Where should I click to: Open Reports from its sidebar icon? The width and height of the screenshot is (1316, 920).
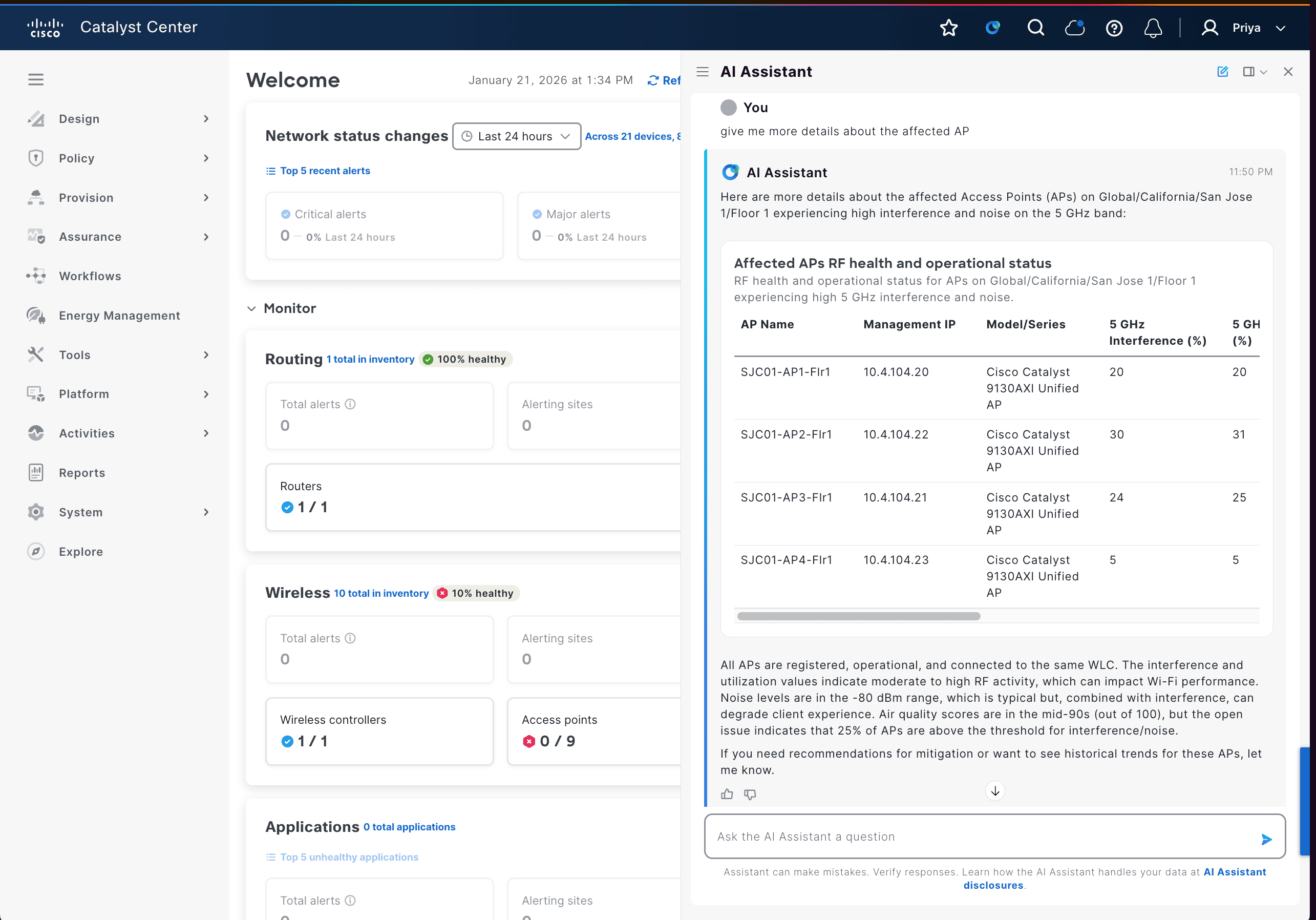pos(36,472)
